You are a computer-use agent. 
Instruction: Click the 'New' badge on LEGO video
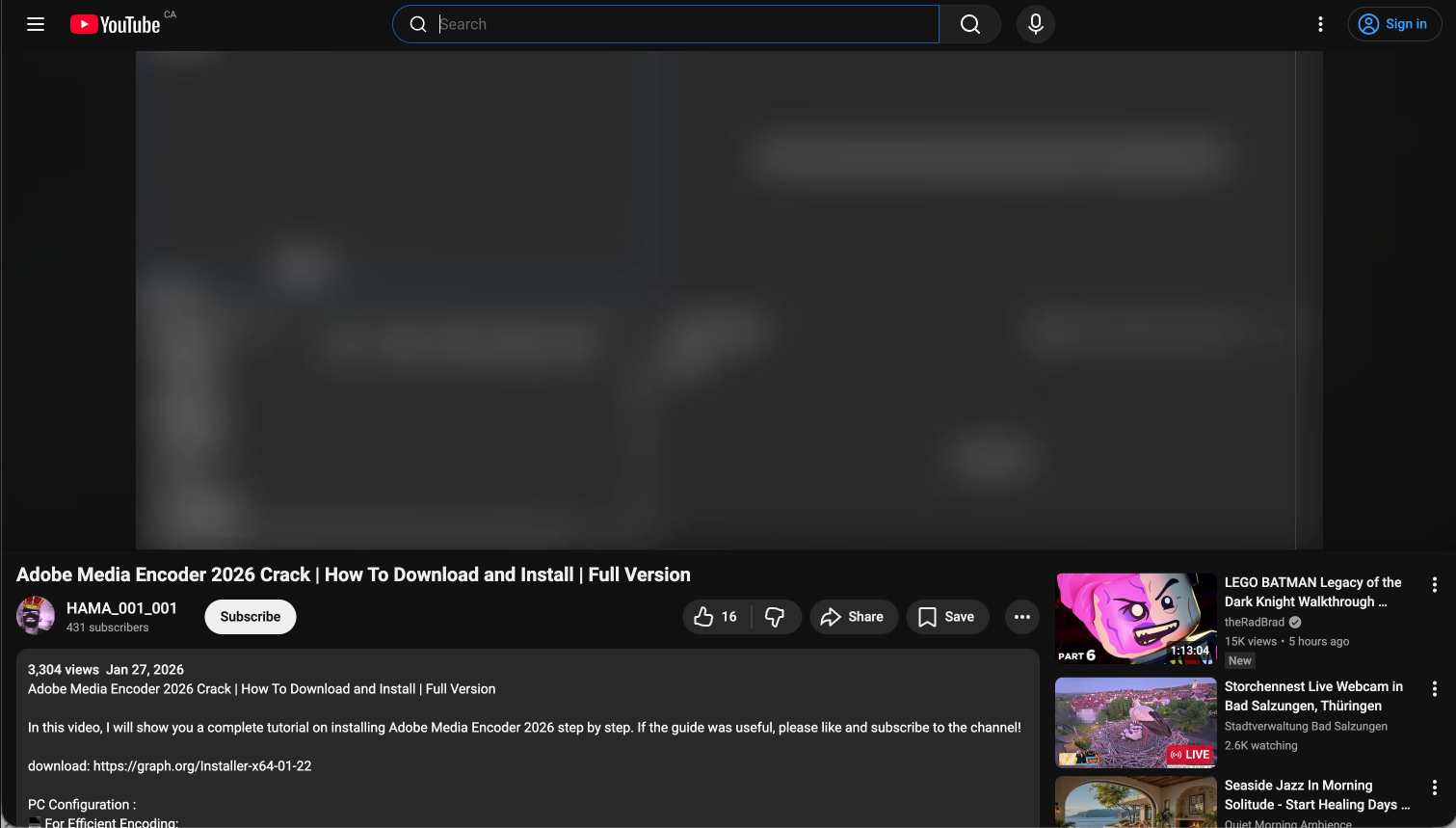[x=1240, y=661]
